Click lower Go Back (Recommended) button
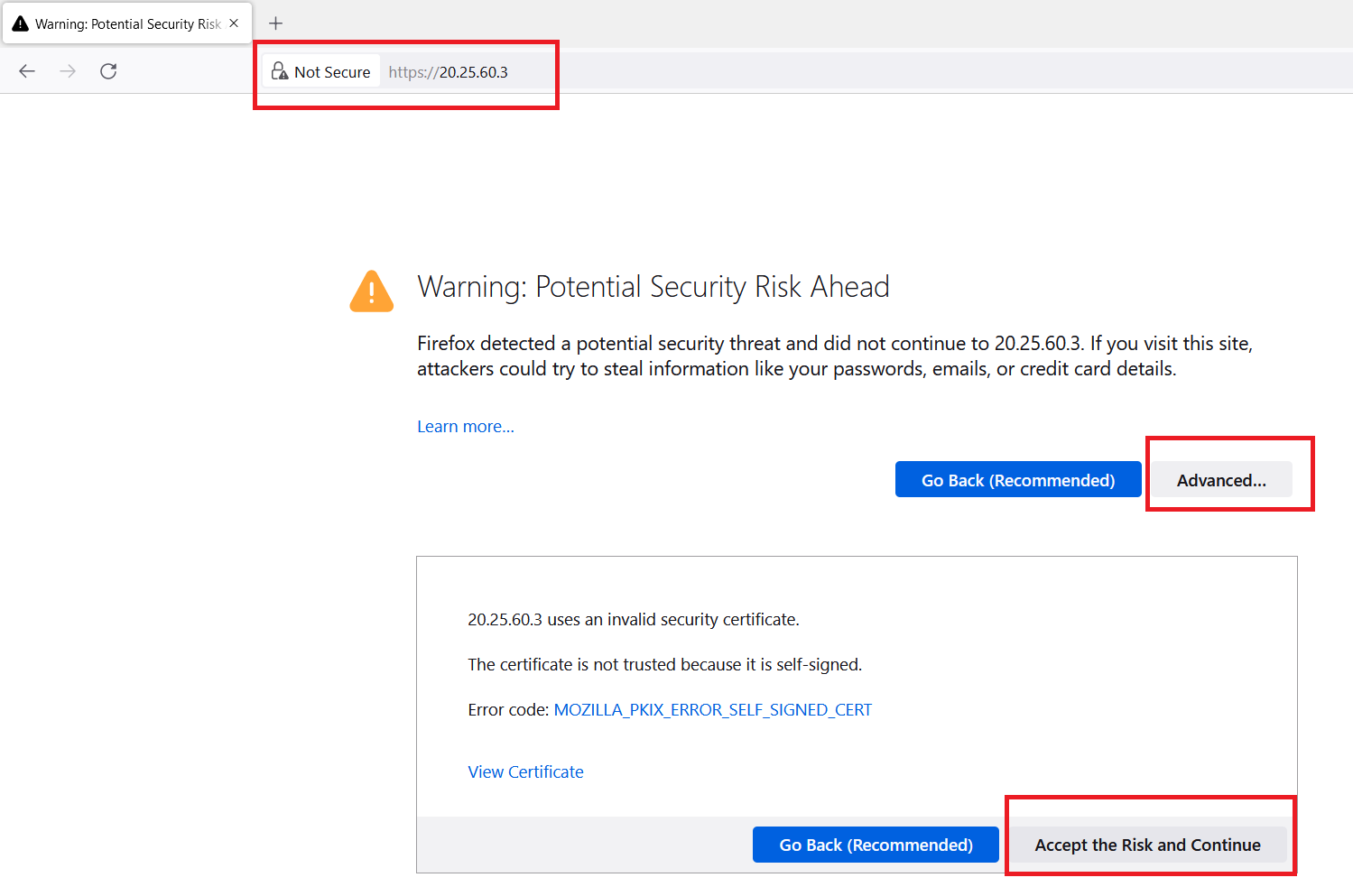 (876, 845)
